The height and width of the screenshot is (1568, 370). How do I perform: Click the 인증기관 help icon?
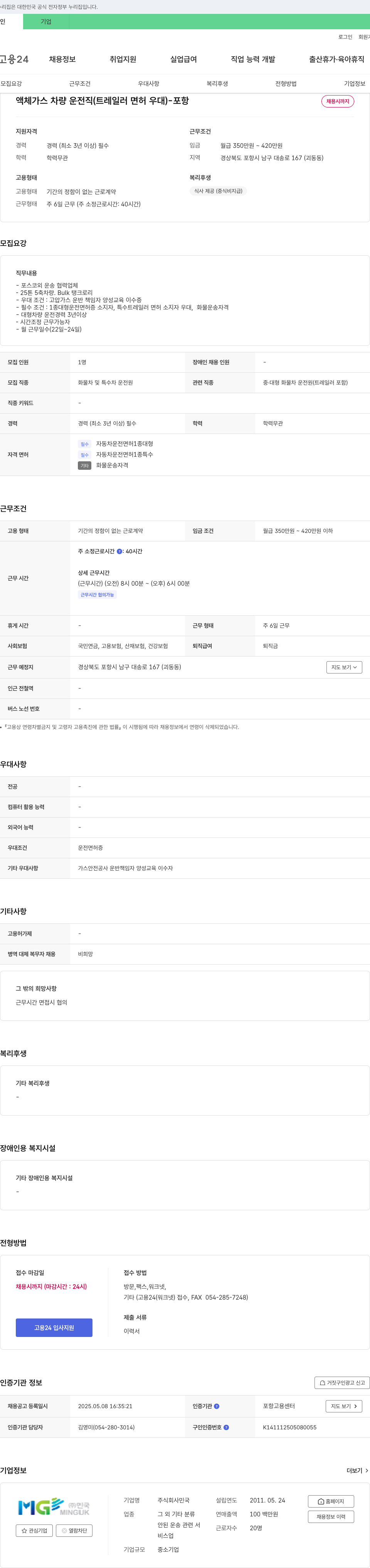216,1406
